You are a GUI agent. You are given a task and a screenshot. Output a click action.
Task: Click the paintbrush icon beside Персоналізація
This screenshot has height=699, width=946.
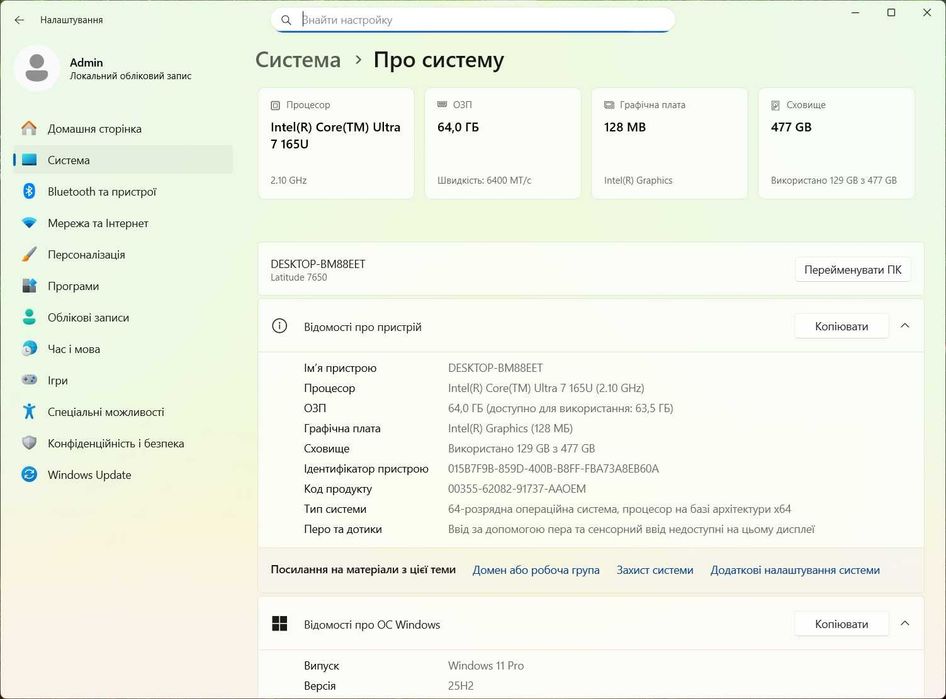(x=29, y=255)
